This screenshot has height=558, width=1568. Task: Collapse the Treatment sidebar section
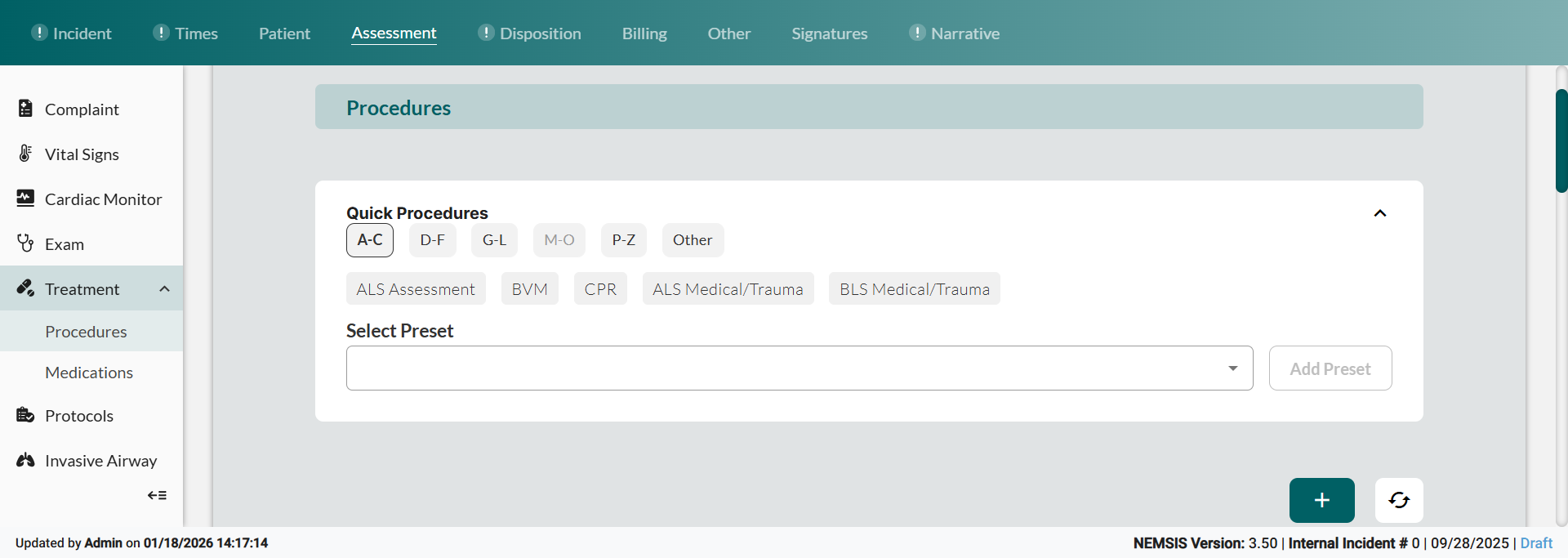coord(164,289)
